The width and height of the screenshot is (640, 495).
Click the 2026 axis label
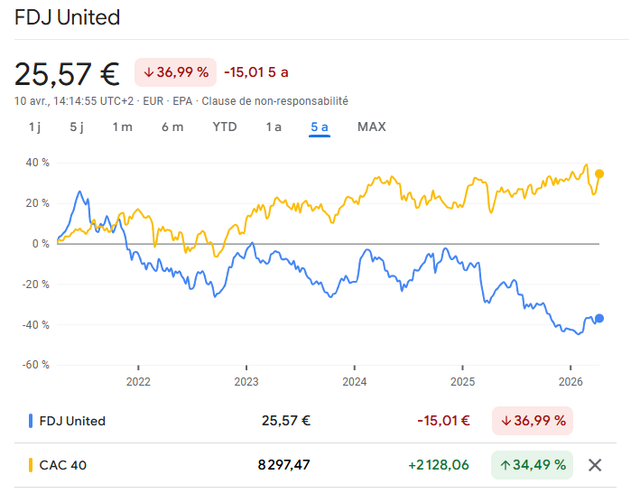click(x=571, y=382)
